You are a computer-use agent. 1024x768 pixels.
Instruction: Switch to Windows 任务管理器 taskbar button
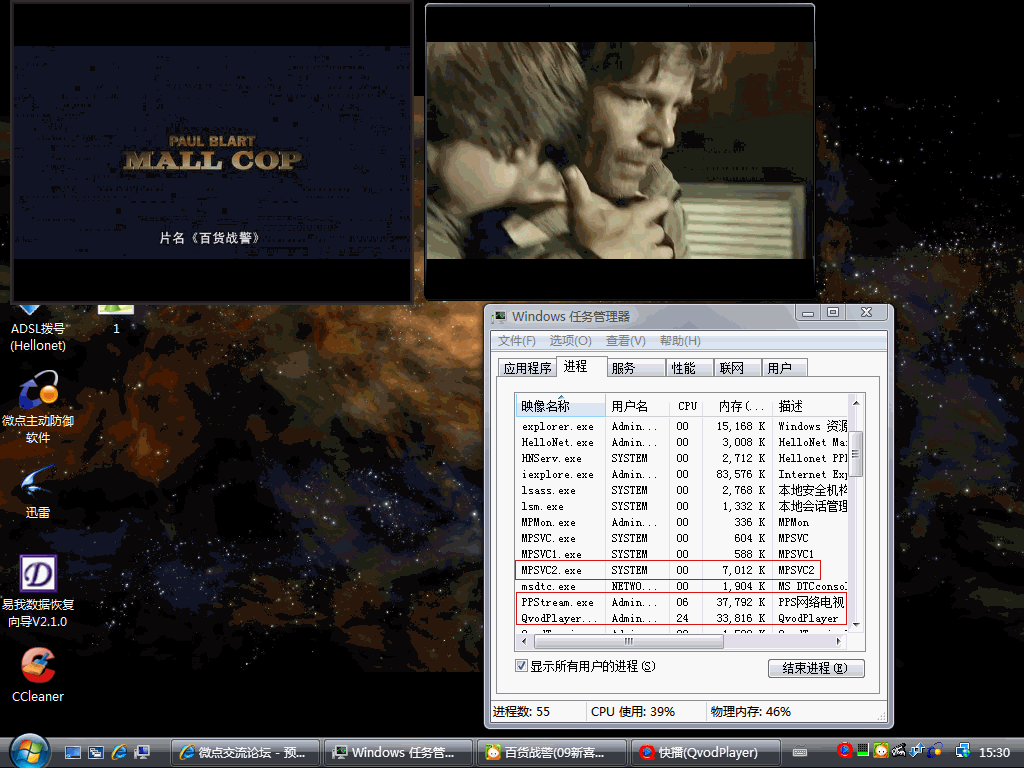pos(398,752)
